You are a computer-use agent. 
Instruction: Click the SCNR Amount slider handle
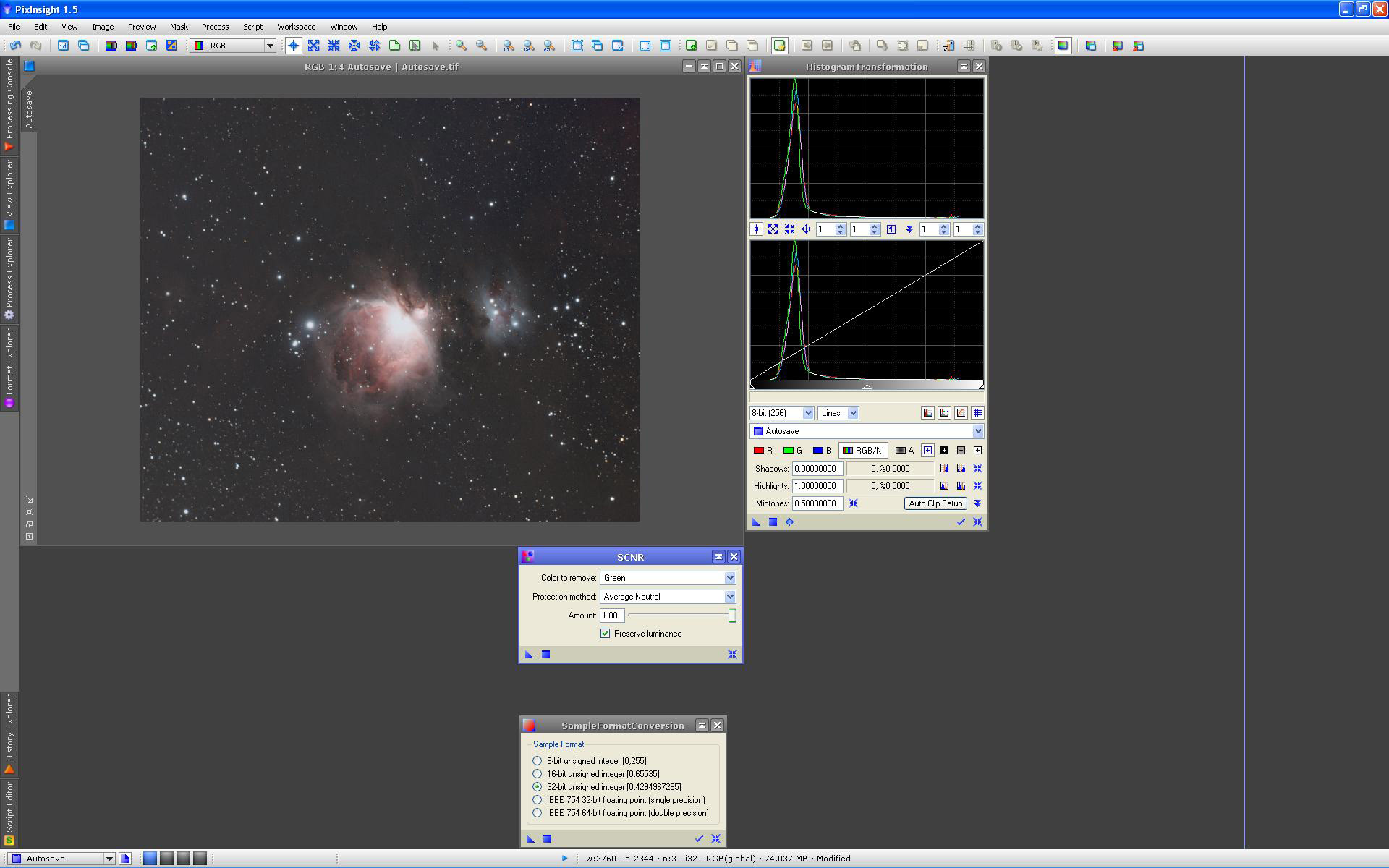[x=732, y=616]
